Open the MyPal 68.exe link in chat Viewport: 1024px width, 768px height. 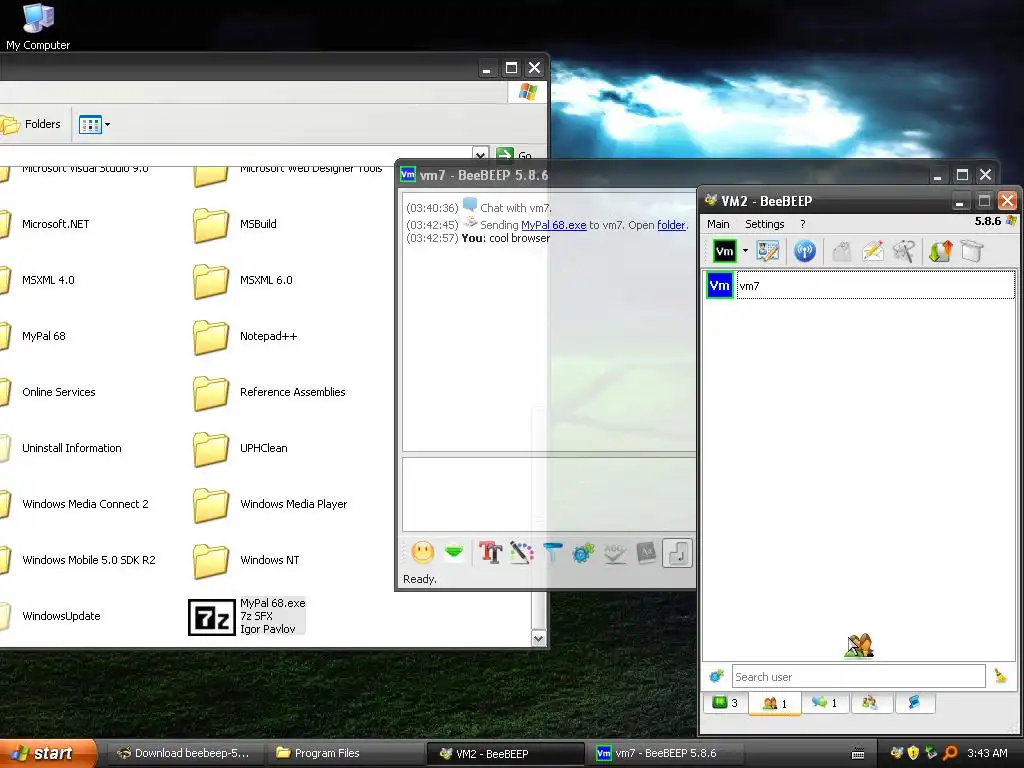(x=554, y=225)
